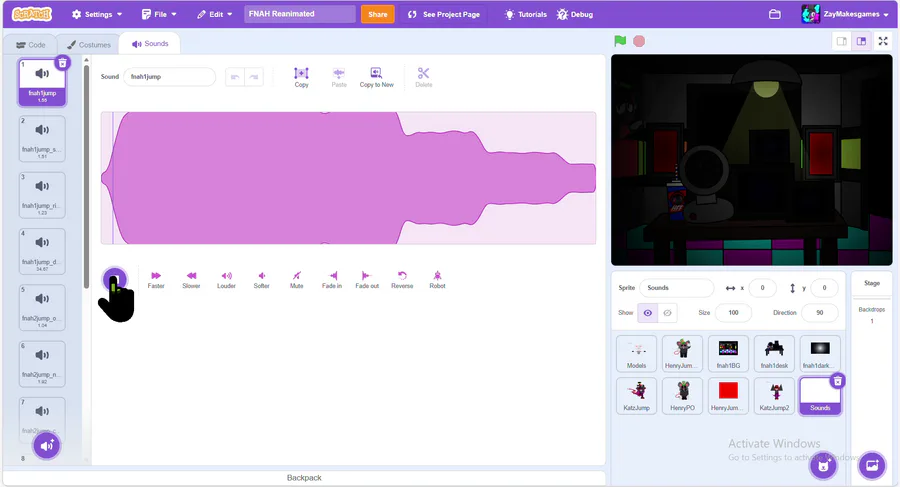
Task: Delete the fnah1jump sound via trash icon
Action: click(x=63, y=63)
